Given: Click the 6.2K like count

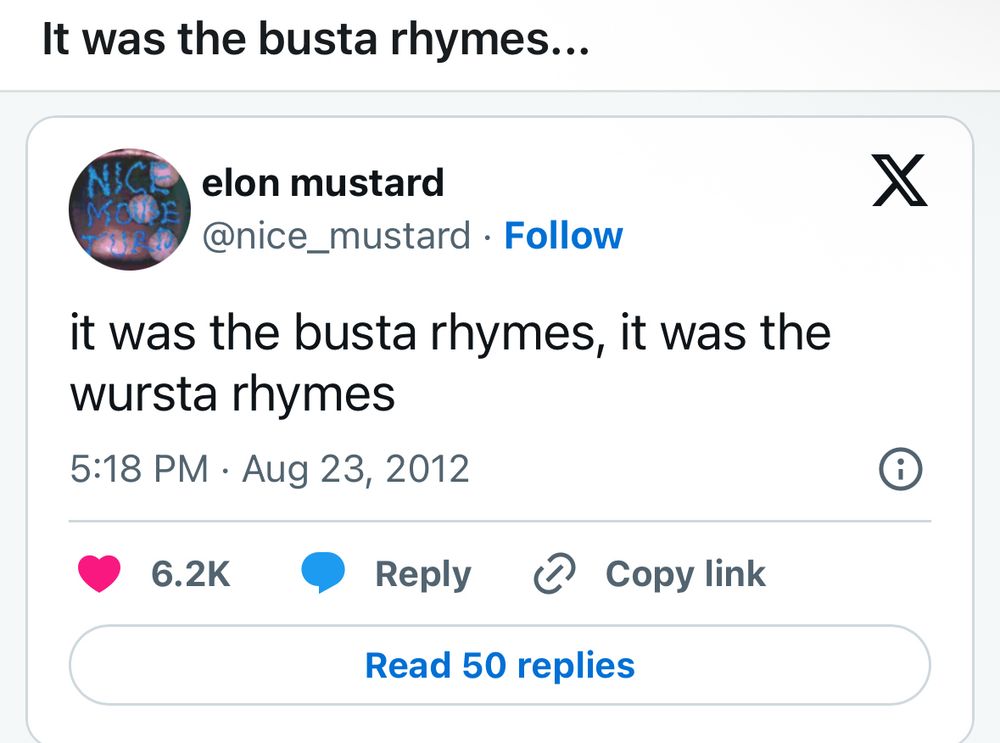Looking at the screenshot, I should [x=190, y=573].
